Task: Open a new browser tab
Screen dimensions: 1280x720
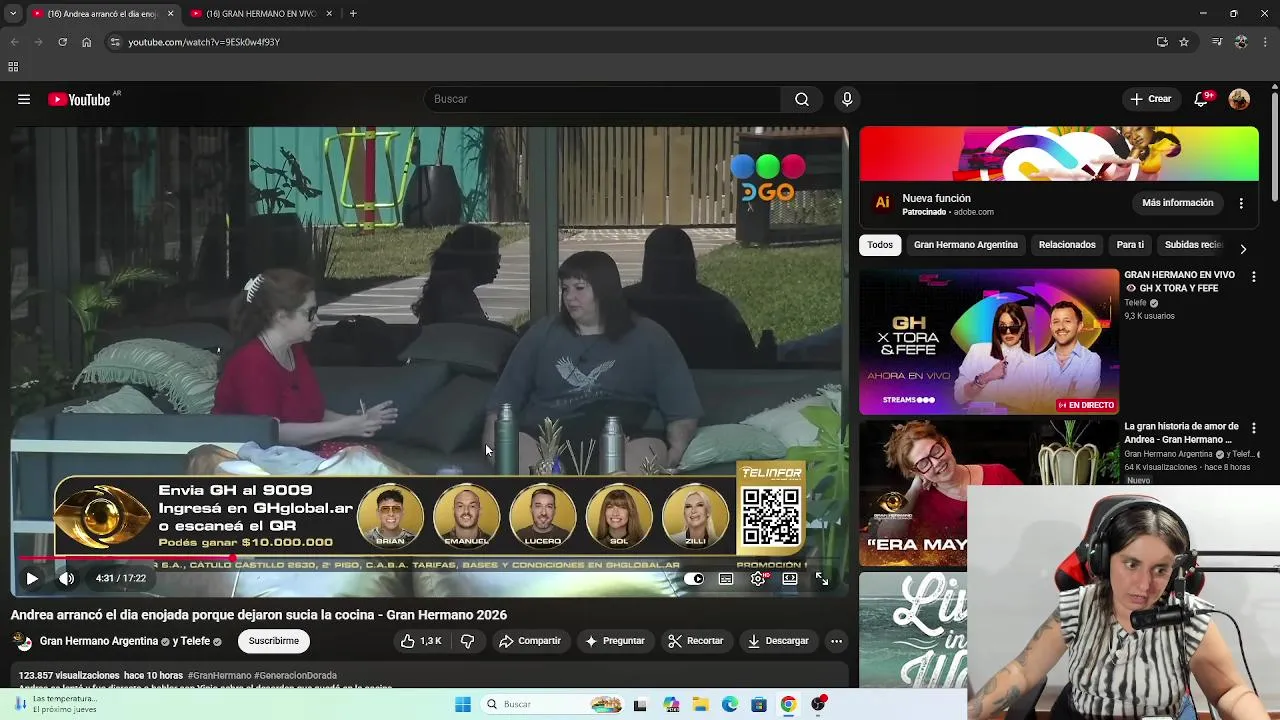Action: point(353,14)
